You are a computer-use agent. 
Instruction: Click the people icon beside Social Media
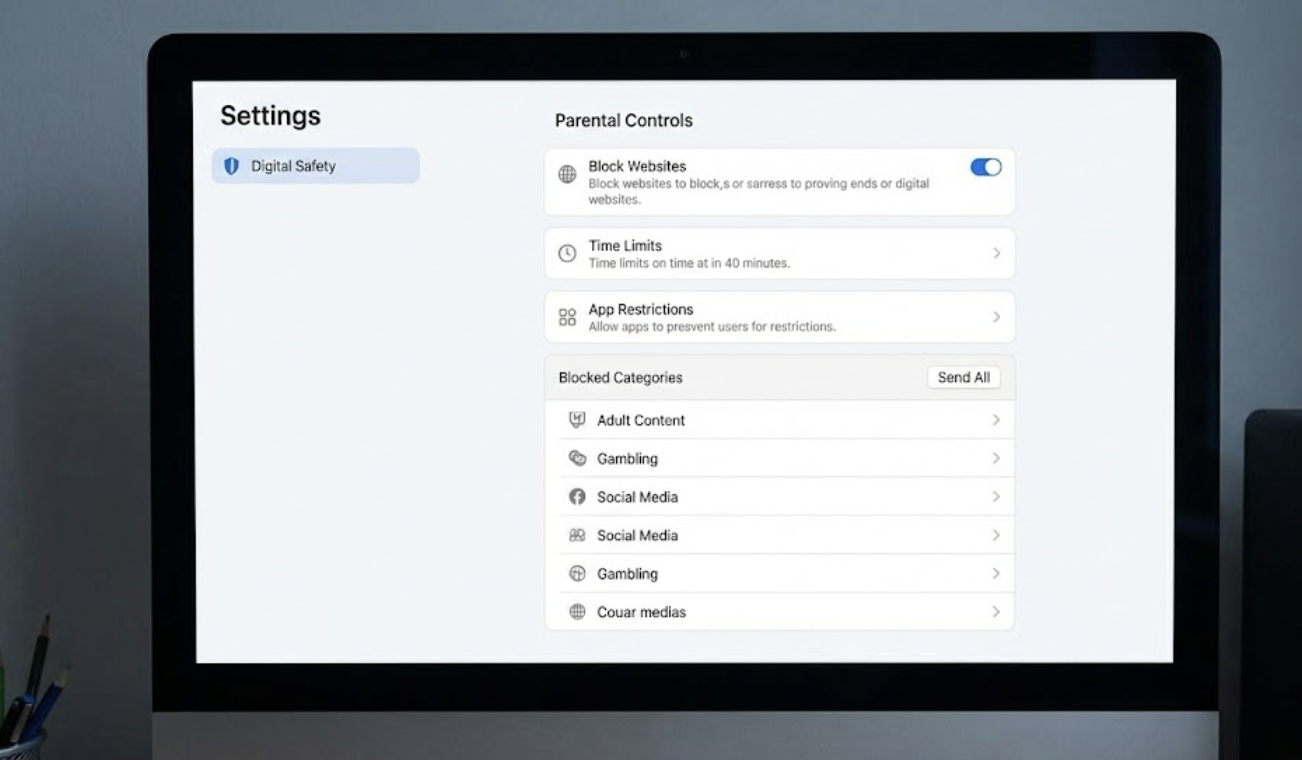click(x=577, y=535)
